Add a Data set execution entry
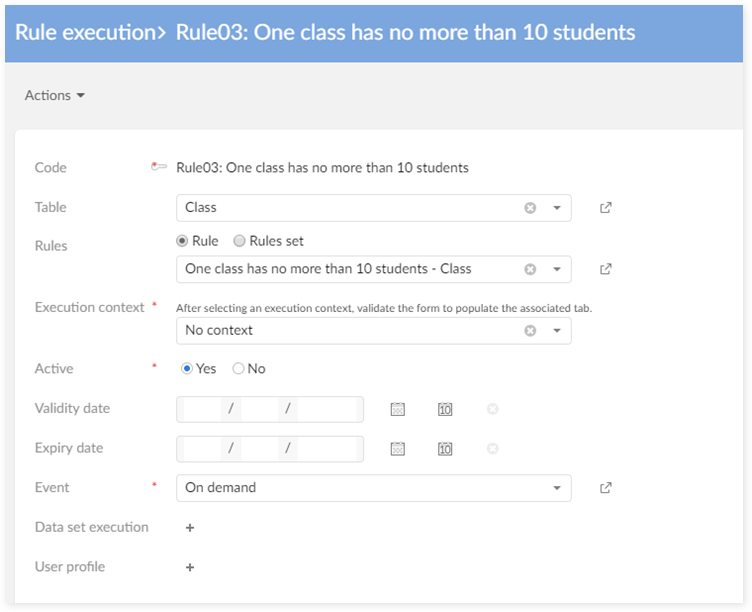Viewport: 752px width, 612px height. [190, 528]
